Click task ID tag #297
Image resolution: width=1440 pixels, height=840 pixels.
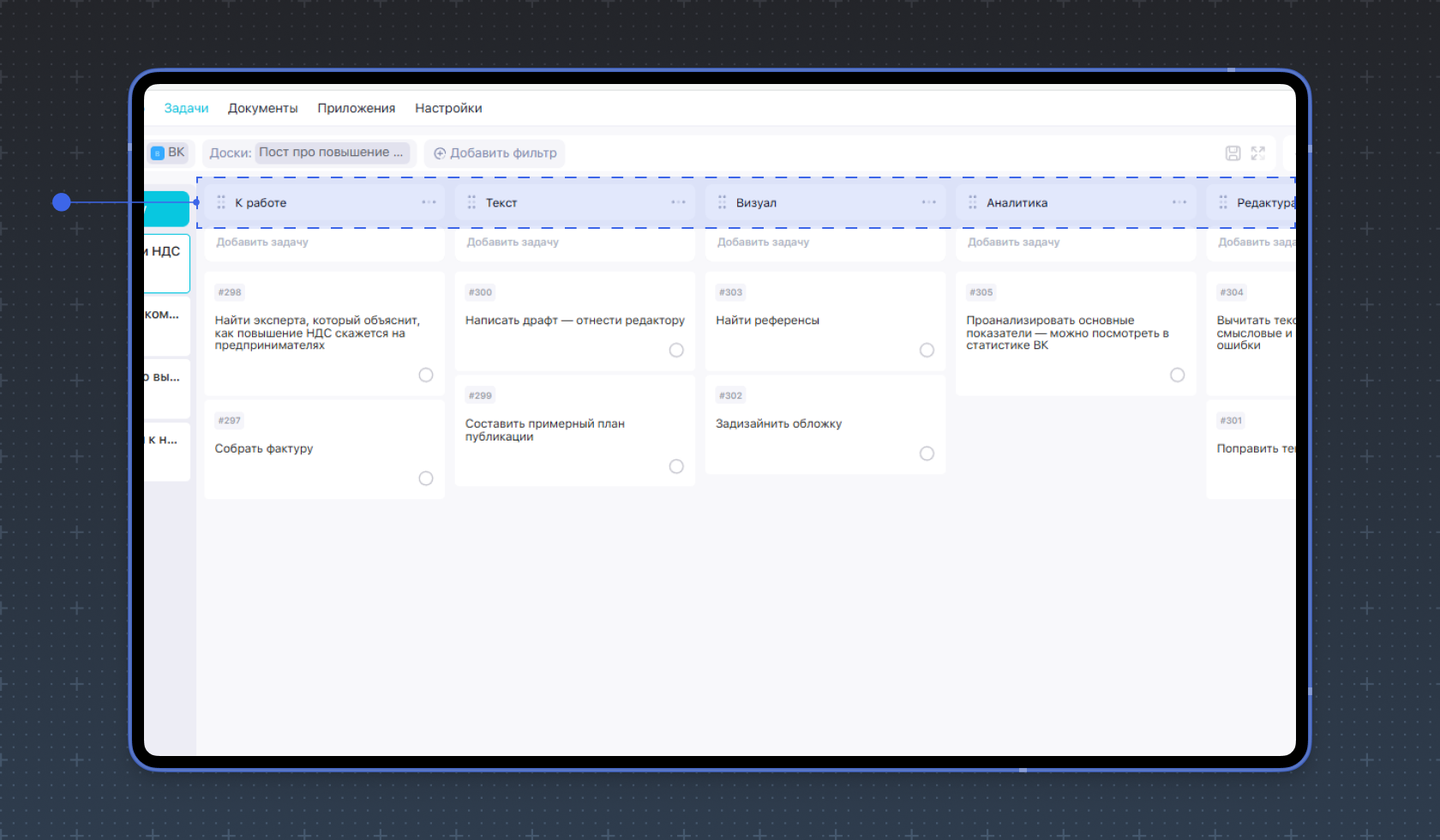[x=230, y=421]
